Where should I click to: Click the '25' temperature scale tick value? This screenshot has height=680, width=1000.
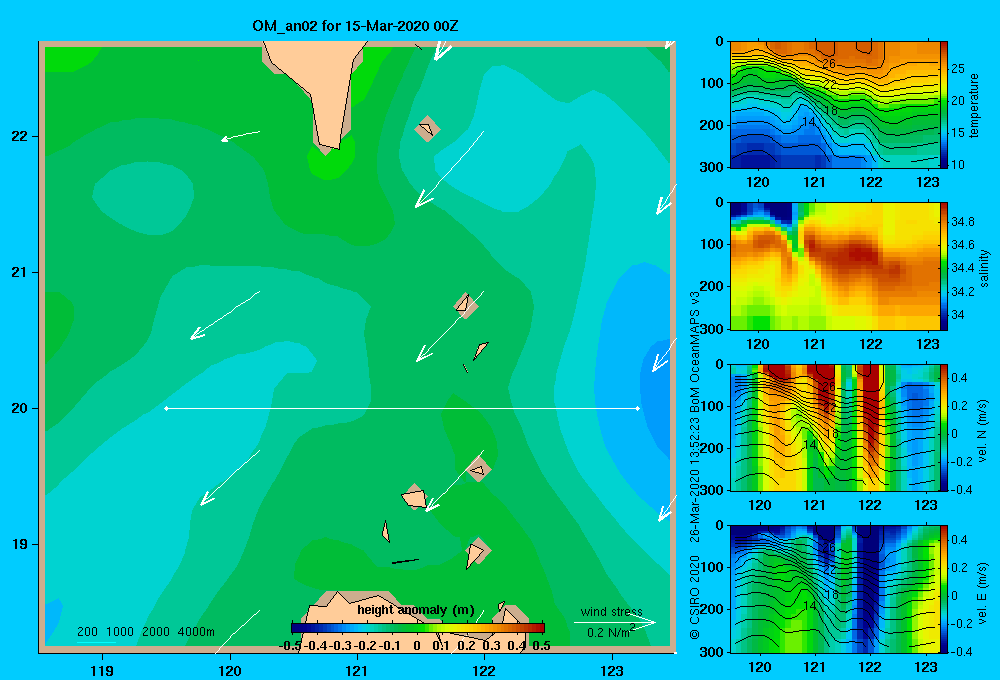958,69
